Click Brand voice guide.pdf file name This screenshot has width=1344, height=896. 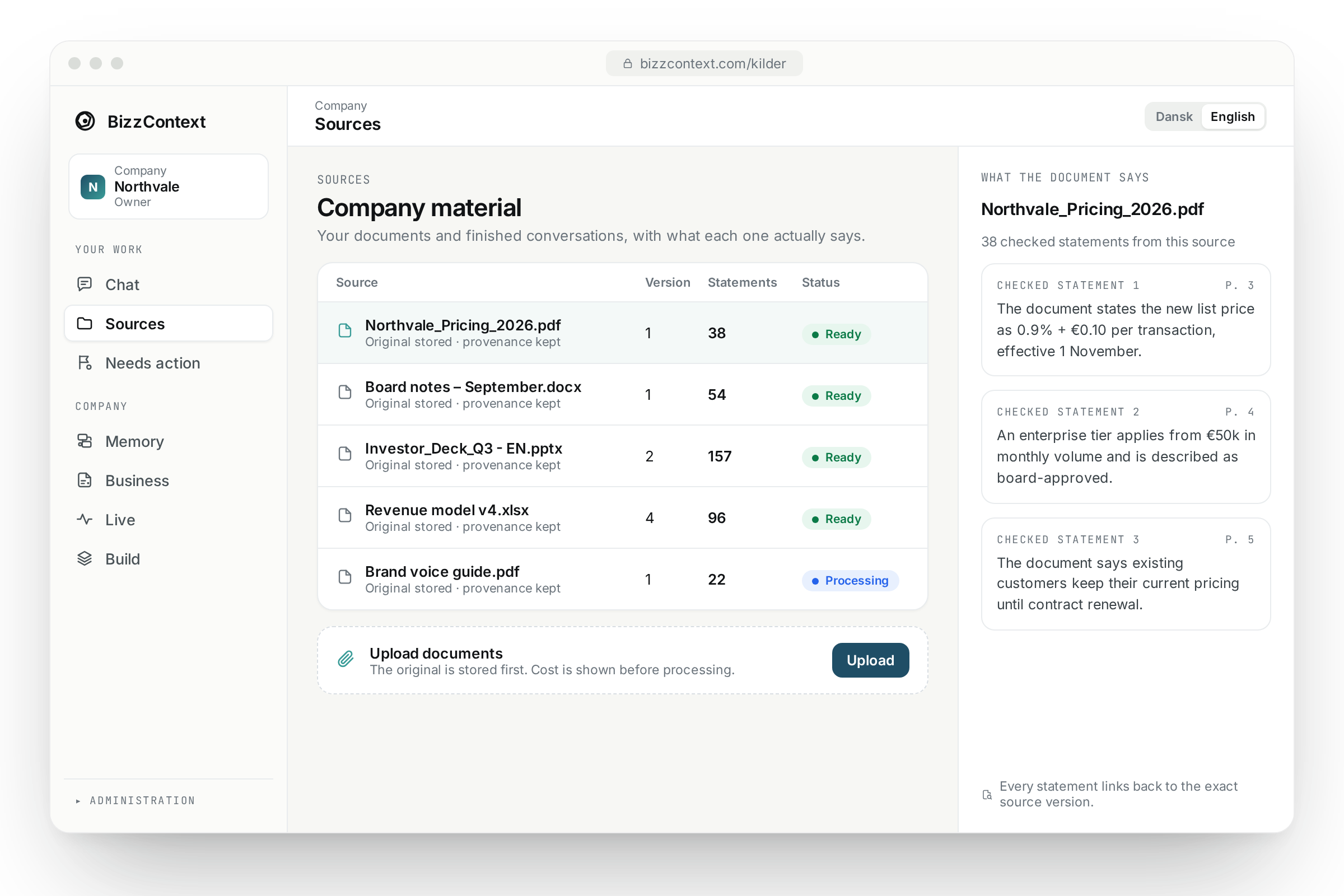(x=442, y=572)
